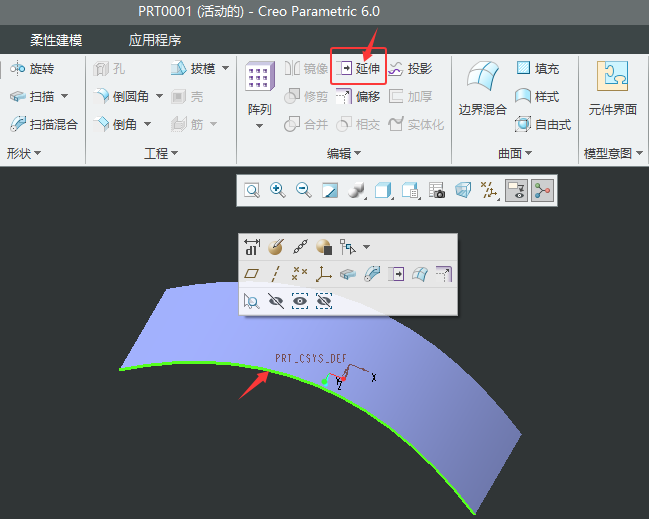Click the 孔 (Hole) tool
This screenshot has width=649, height=519.
(x=109, y=69)
